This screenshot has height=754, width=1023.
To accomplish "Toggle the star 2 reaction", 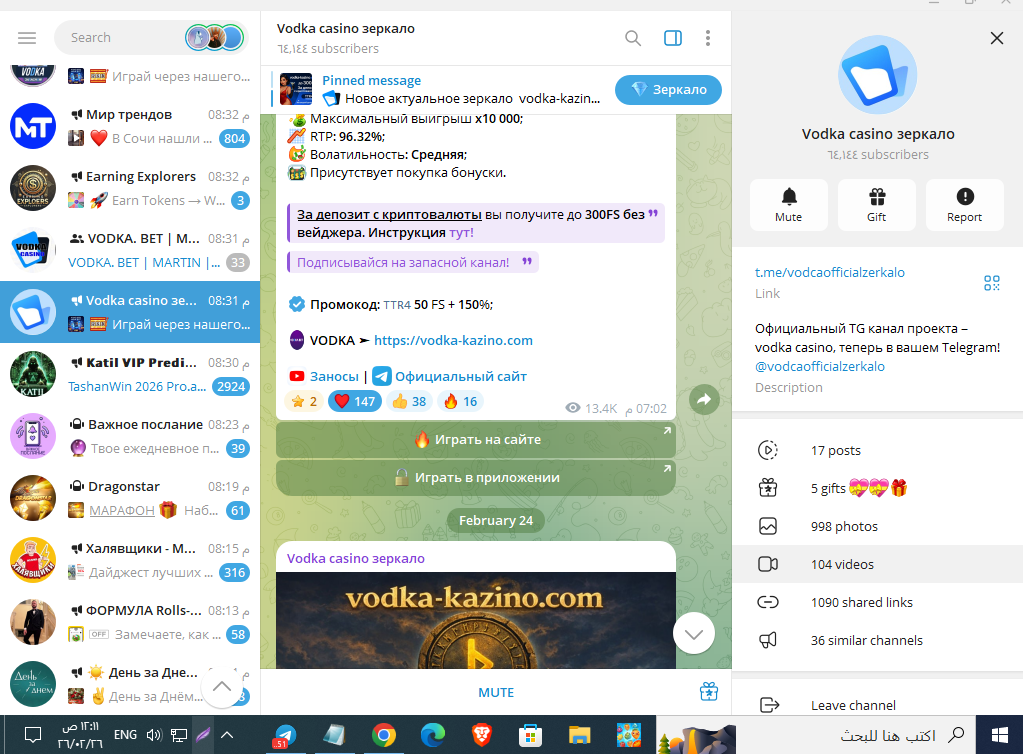I will [304, 401].
